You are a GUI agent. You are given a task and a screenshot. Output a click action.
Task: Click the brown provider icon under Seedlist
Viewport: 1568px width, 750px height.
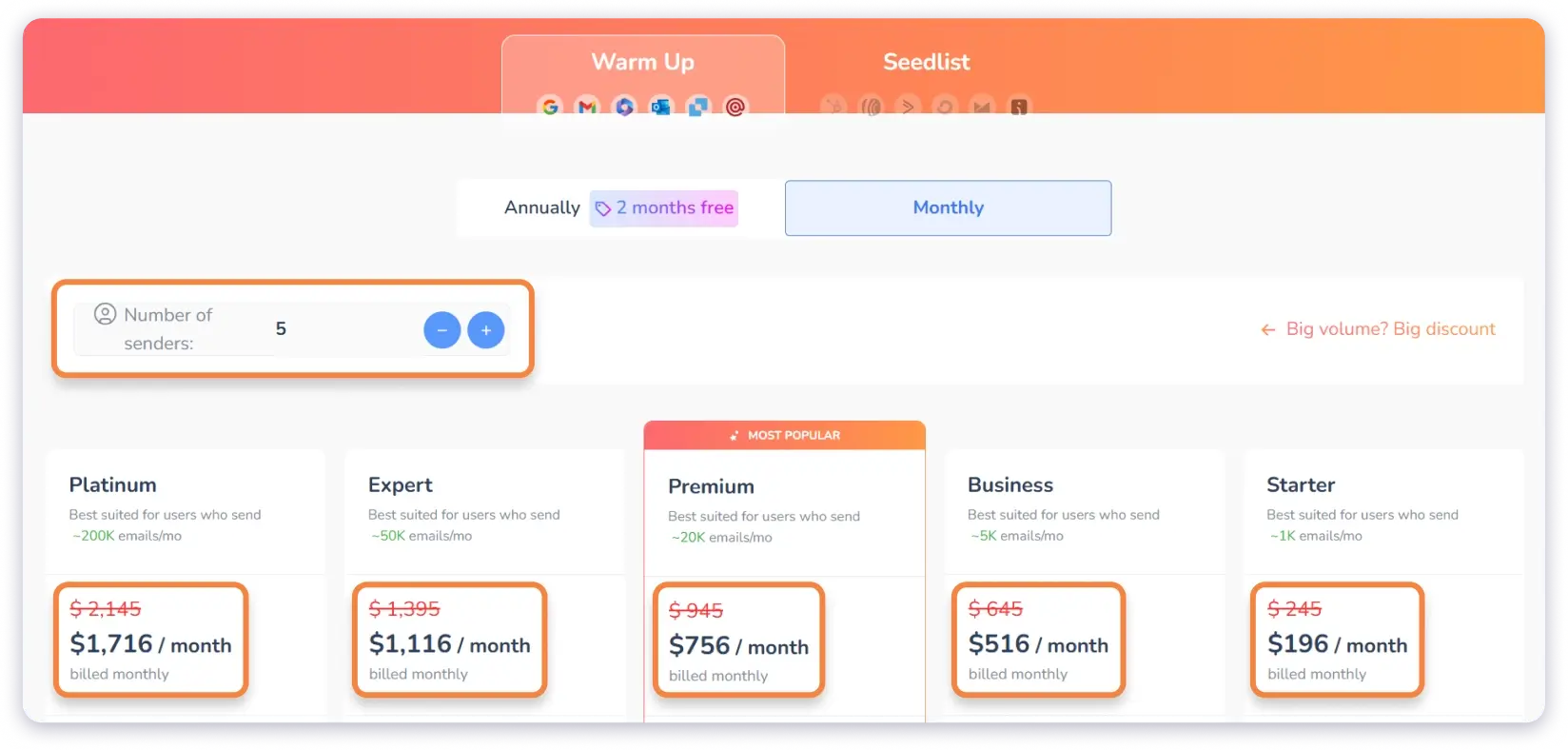click(x=1019, y=107)
